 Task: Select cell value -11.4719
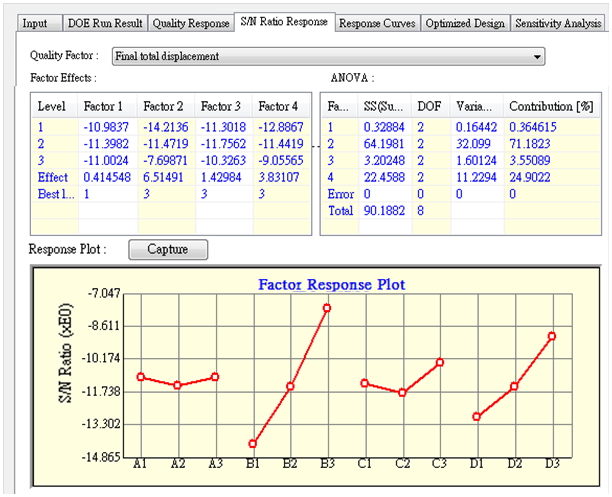165,144
